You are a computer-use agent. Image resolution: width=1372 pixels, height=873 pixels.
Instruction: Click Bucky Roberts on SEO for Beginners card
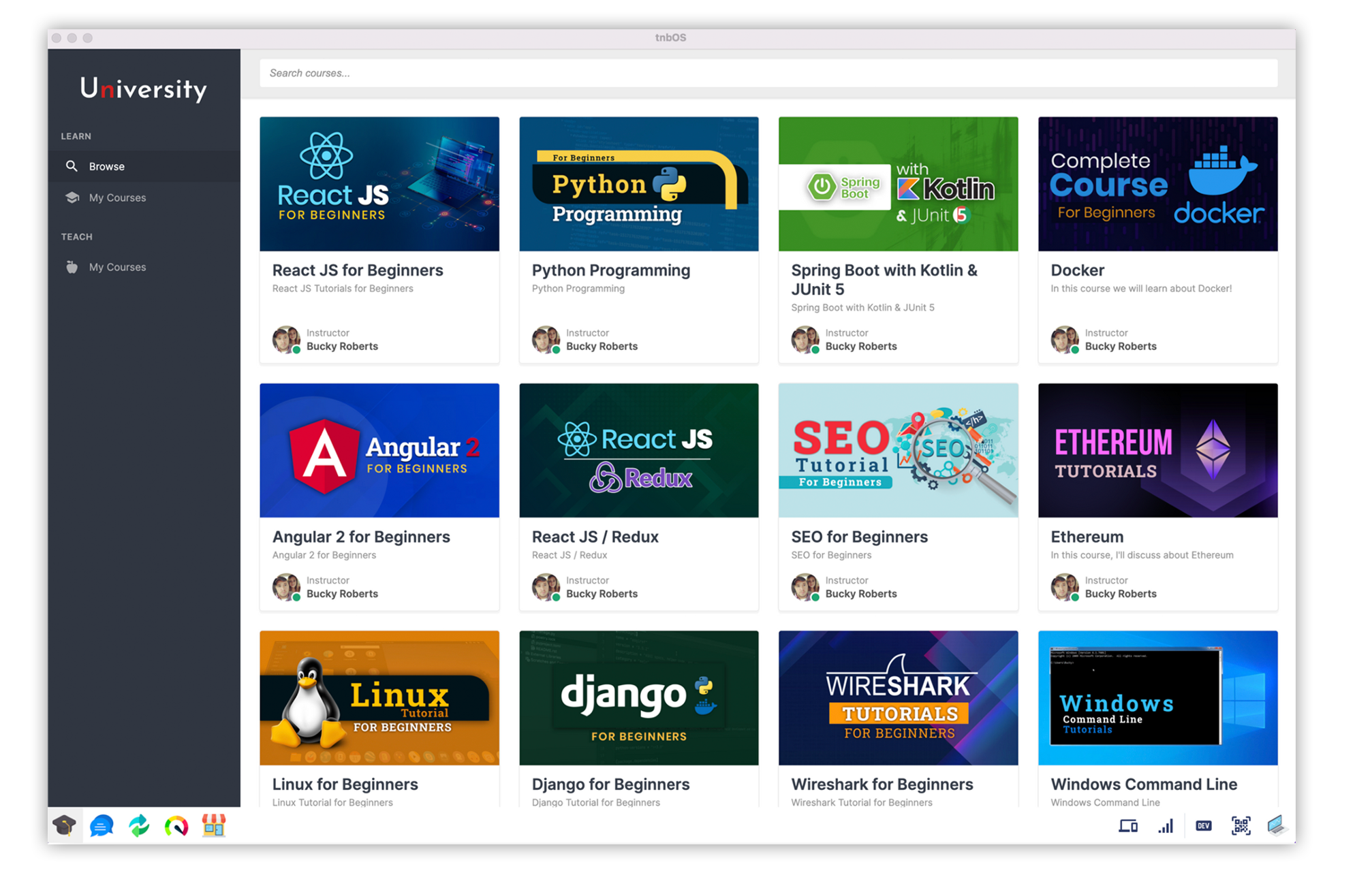click(x=860, y=594)
